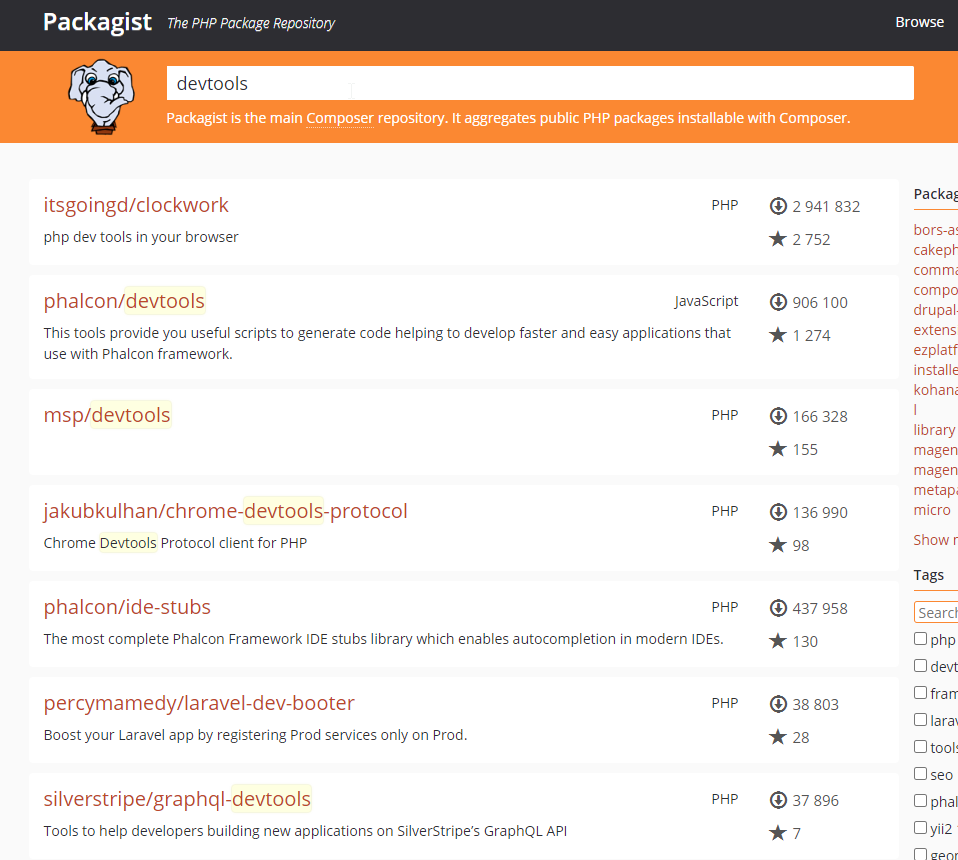Check the yii2 tag checkbox

coord(920,828)
